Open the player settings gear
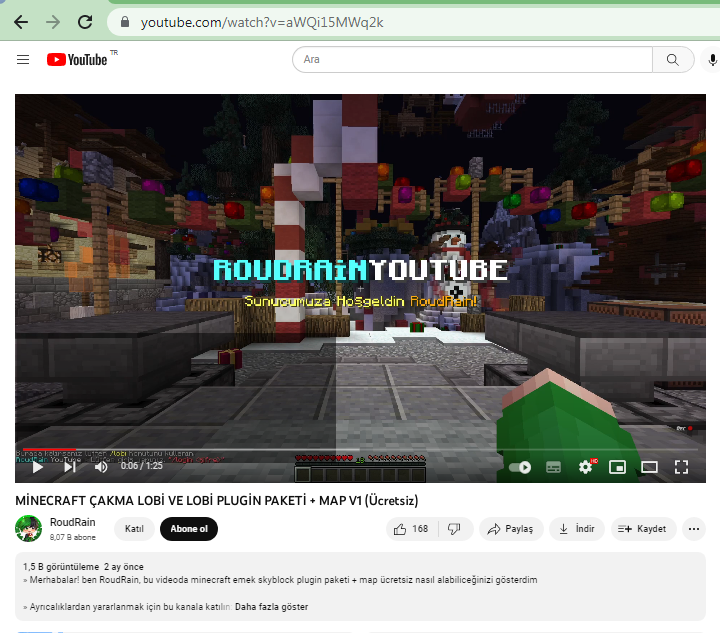720x633 pixels. (x=585, y=467)
